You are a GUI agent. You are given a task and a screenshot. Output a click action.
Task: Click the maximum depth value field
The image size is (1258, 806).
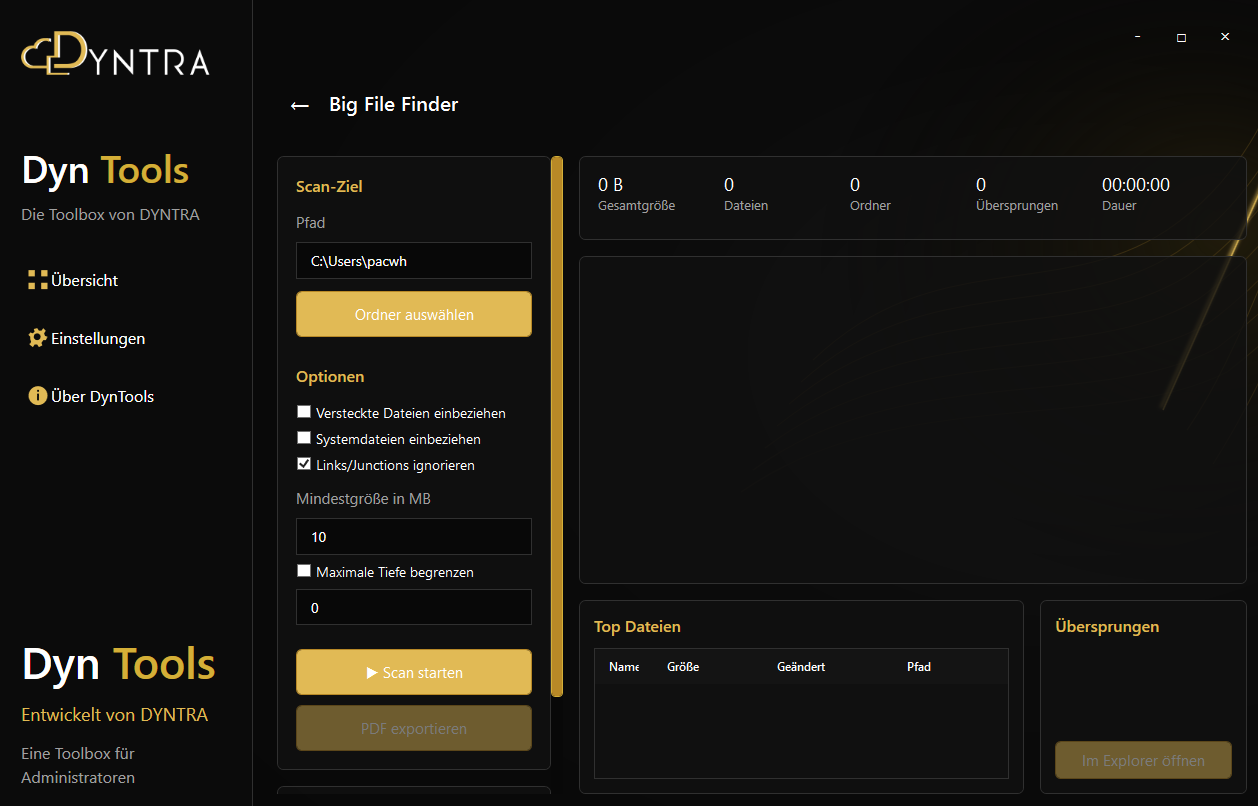click(414, 607)
